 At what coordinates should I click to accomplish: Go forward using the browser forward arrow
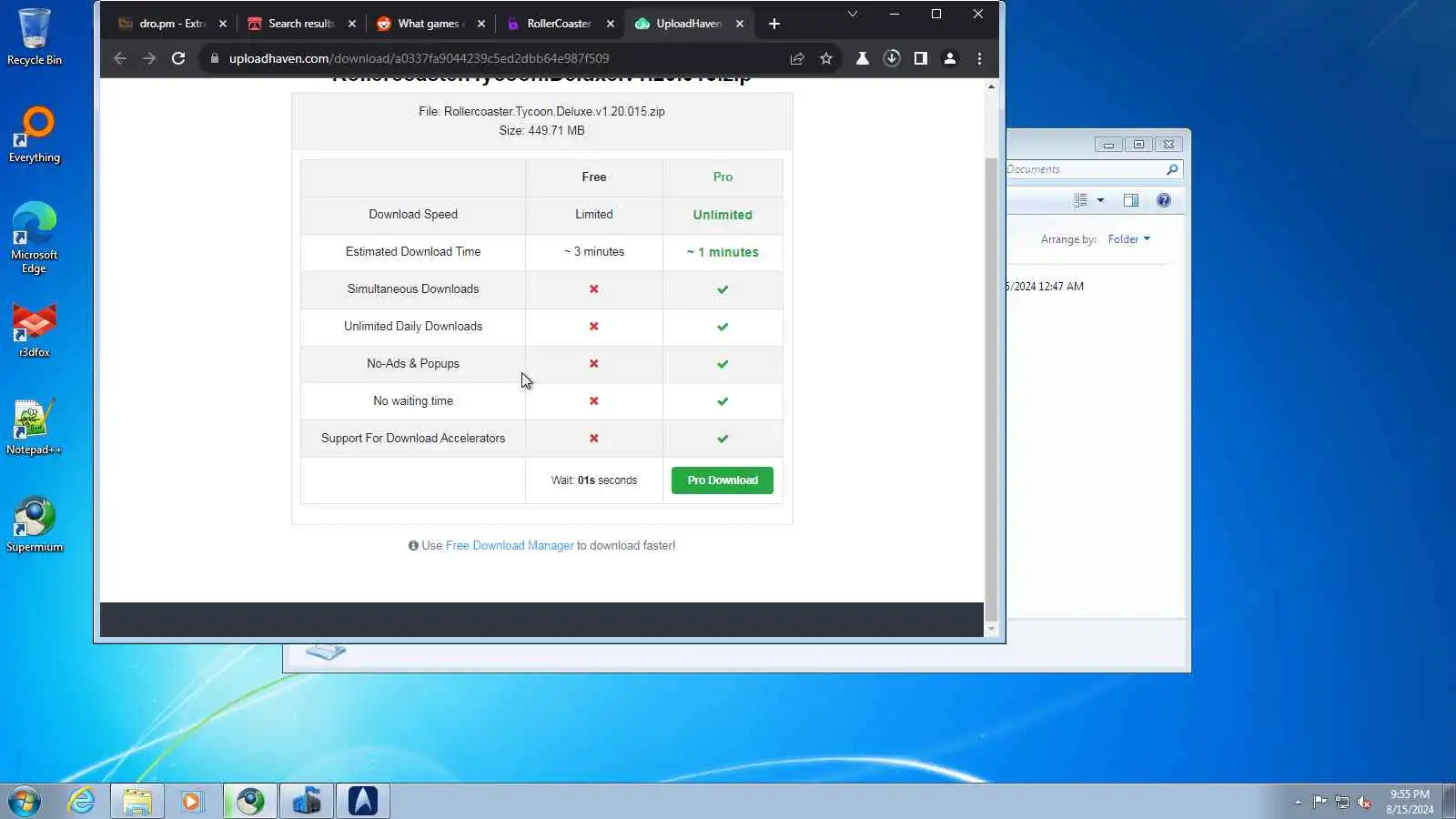[149, 58]
